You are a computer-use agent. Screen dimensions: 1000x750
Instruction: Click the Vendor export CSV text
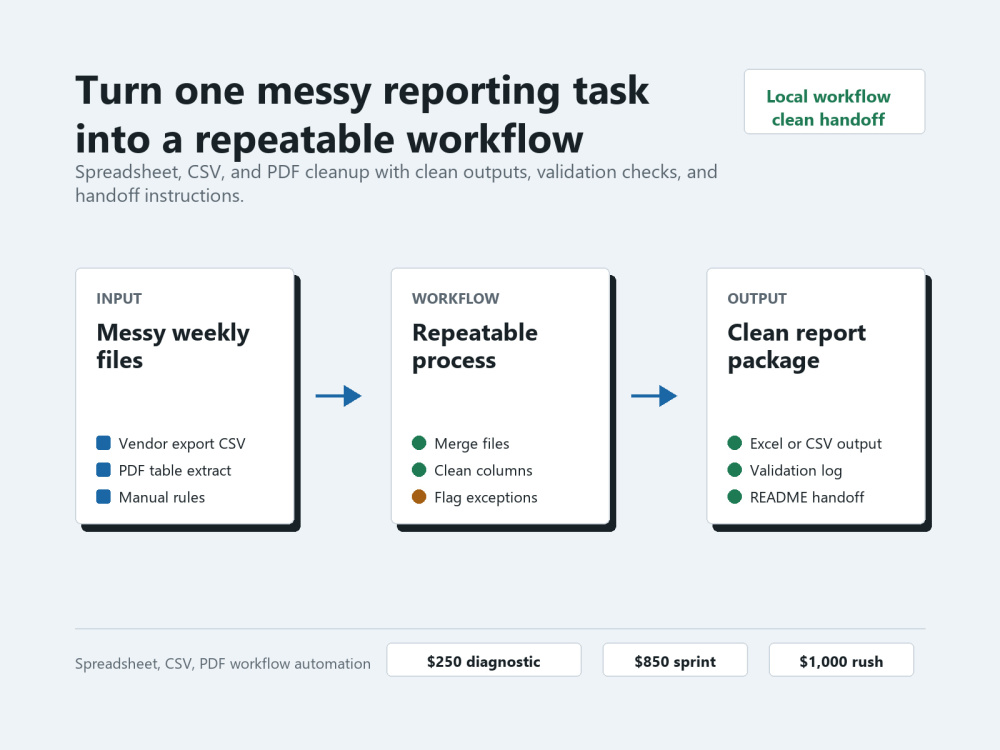click(182, 443)
